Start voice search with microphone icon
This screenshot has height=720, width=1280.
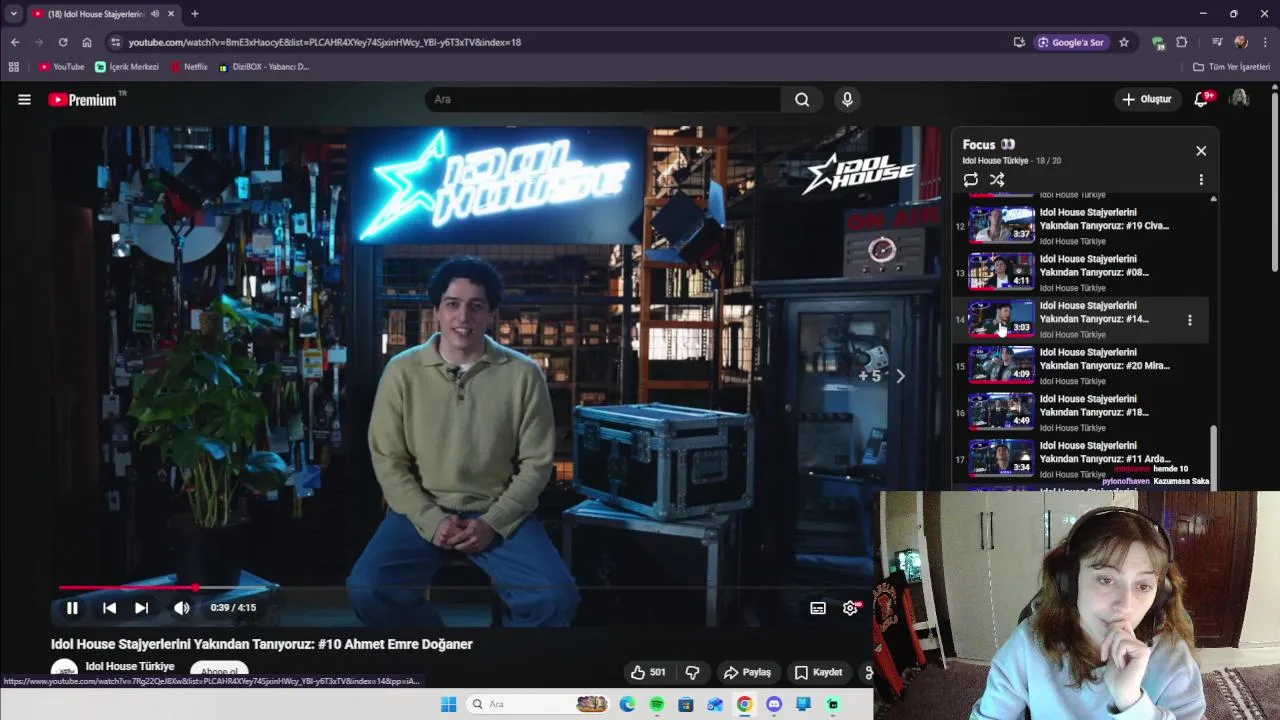pyautogui.click(x=847, y=99)
